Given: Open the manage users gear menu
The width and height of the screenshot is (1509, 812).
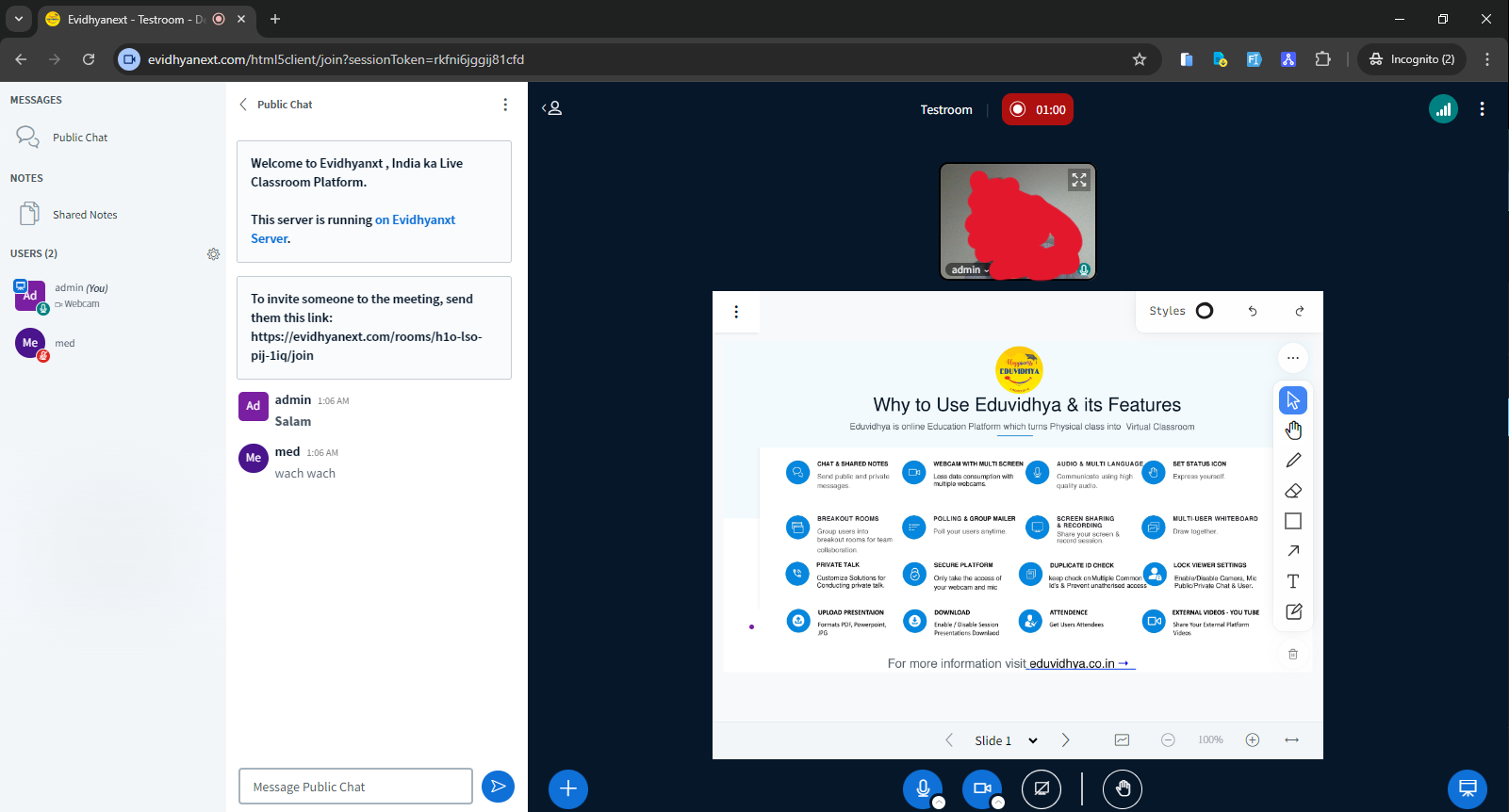Looking at the screenshot, I should [213, 253].
